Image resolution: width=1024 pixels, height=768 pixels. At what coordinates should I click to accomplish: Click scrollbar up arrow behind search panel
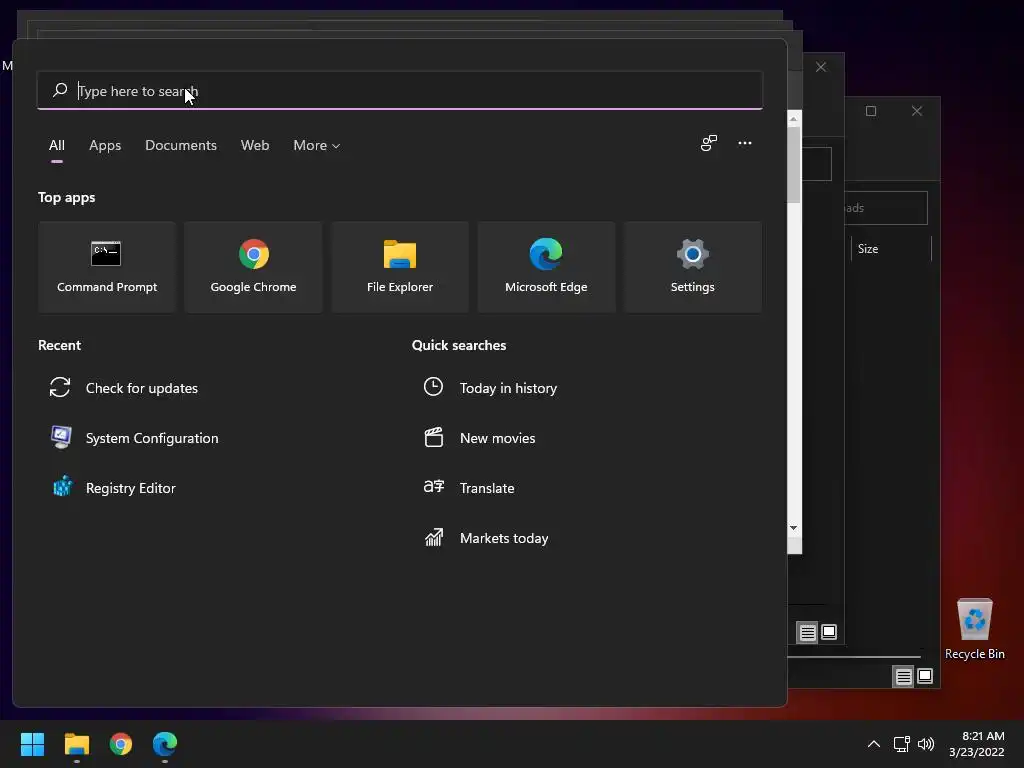click(x=793, y=120)
